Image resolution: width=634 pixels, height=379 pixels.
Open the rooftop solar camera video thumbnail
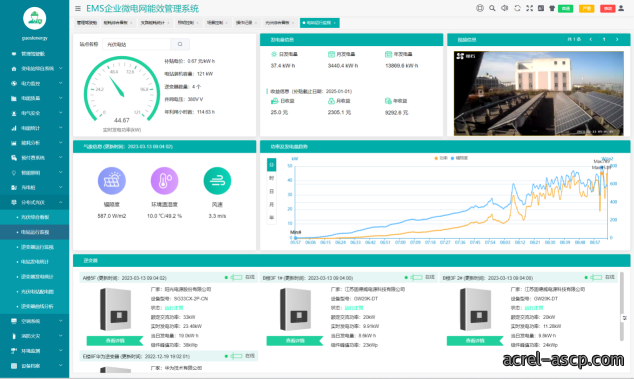(x=539, y=93)
